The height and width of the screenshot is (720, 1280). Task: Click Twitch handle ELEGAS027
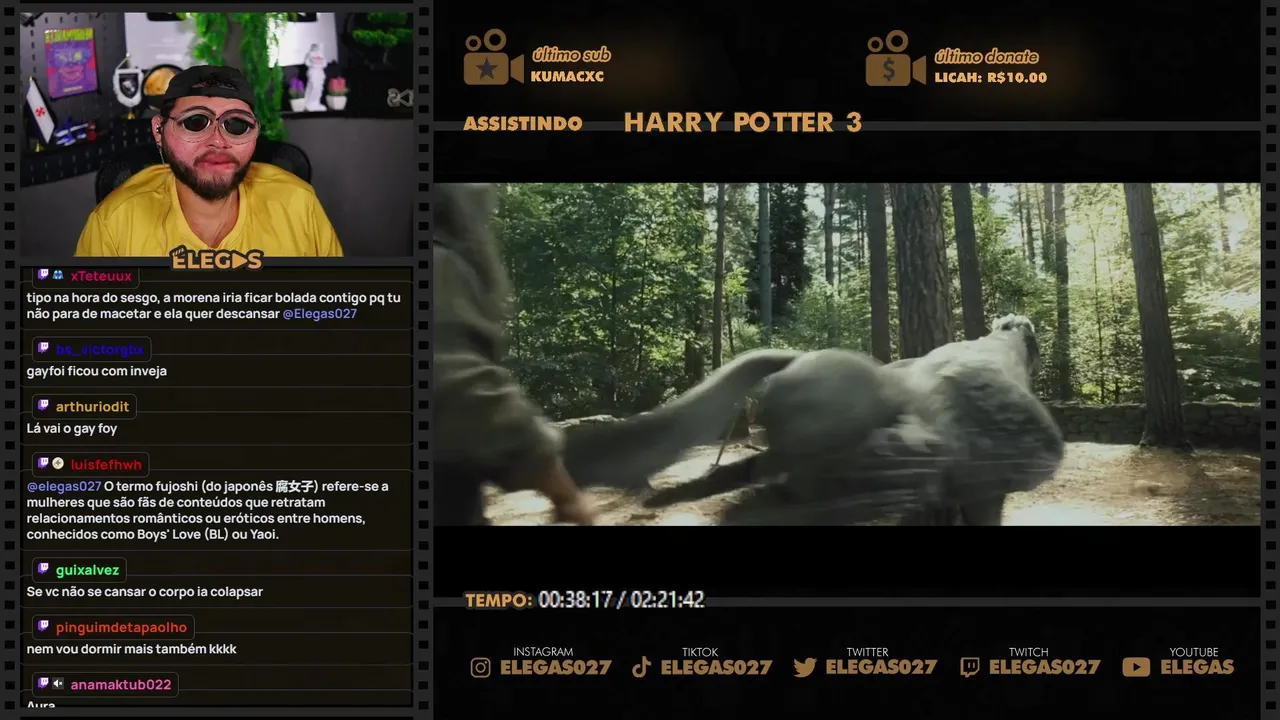pyautogui.click(x=1044, y=667)
